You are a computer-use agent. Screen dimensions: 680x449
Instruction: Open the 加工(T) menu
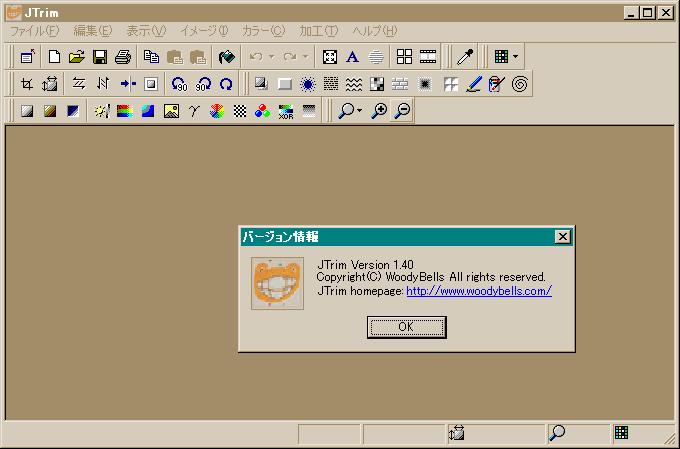point(318,31)
